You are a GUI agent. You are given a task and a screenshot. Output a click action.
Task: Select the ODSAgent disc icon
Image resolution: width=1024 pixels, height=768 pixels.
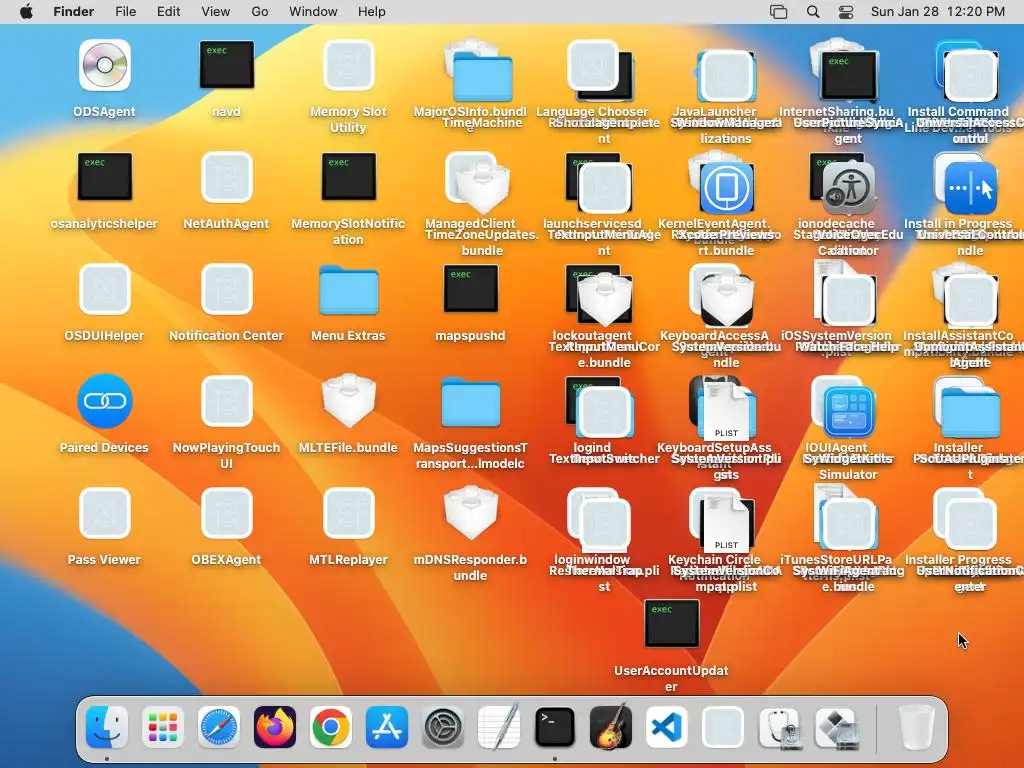[x=104, y=65]
